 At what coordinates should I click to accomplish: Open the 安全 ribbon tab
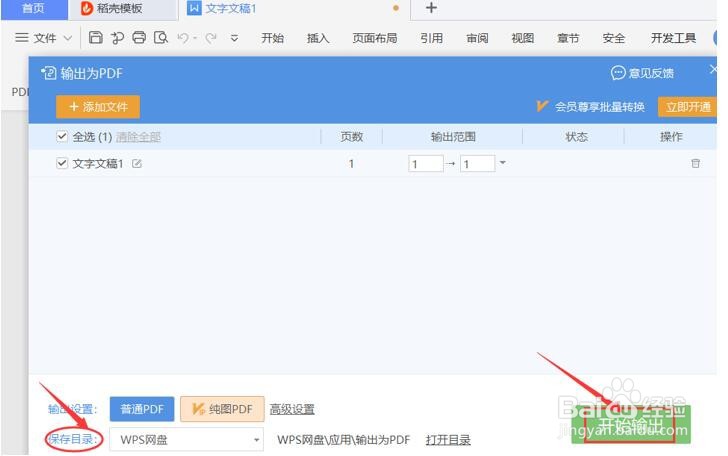pyautogui.click(x=614, y=38)
